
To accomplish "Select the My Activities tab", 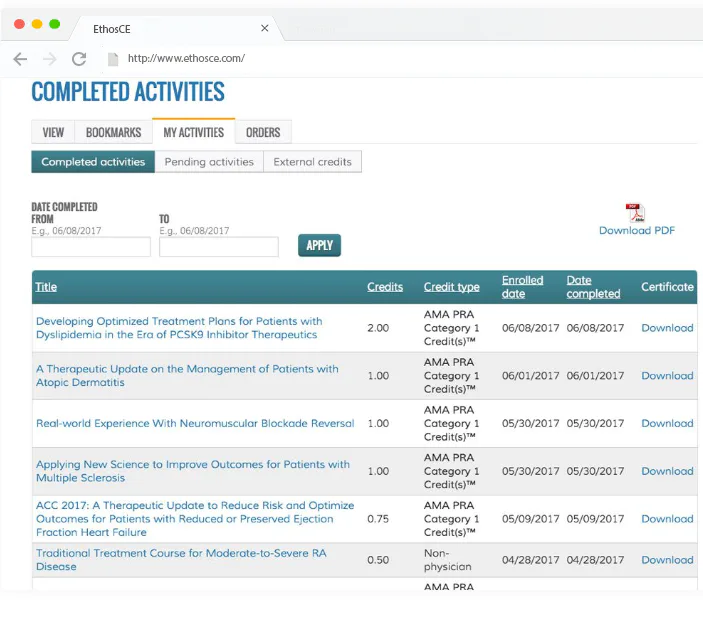I will click(x=194, y=132).
